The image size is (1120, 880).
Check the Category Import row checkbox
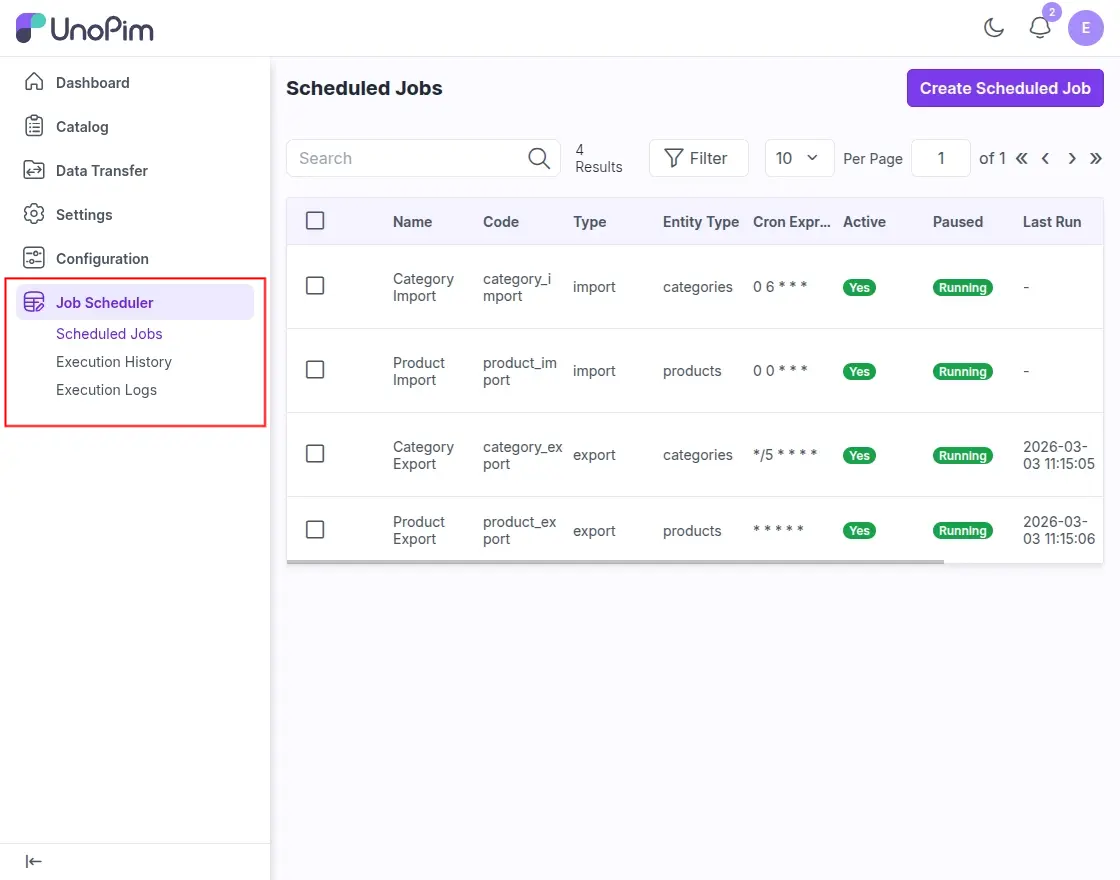click(315, 286)
